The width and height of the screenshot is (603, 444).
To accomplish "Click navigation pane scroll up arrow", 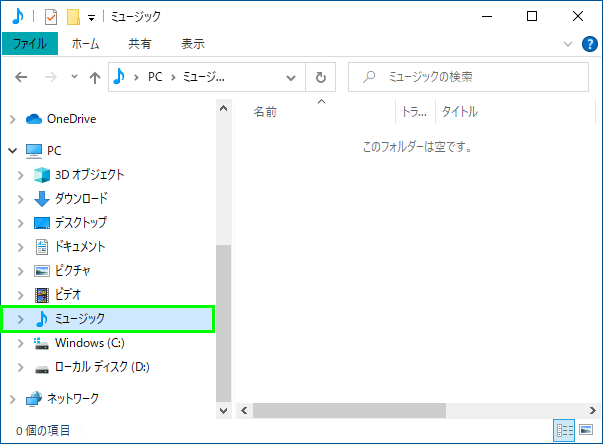I will click(223, 108).
